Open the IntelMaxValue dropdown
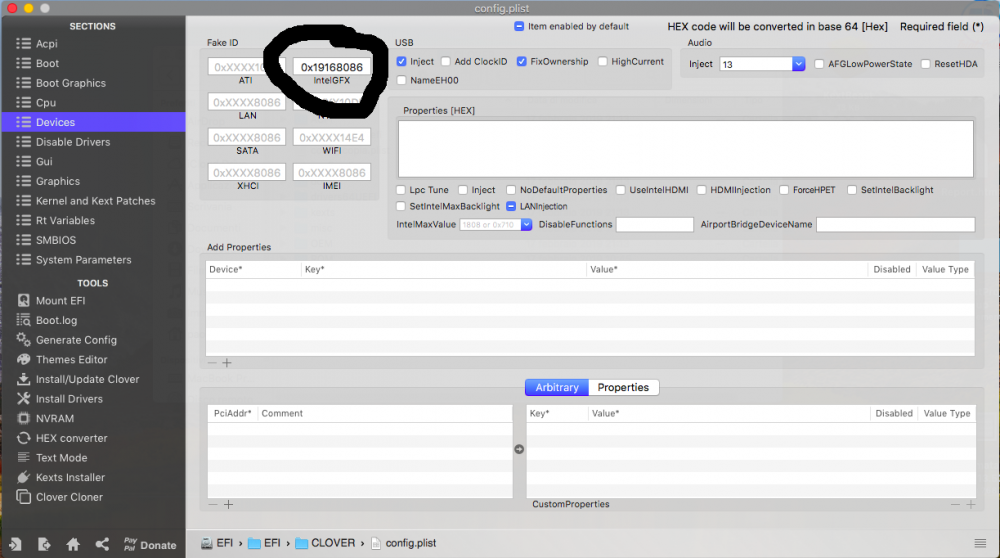Viewport: 1000px width, 558px height. (526, 224)
